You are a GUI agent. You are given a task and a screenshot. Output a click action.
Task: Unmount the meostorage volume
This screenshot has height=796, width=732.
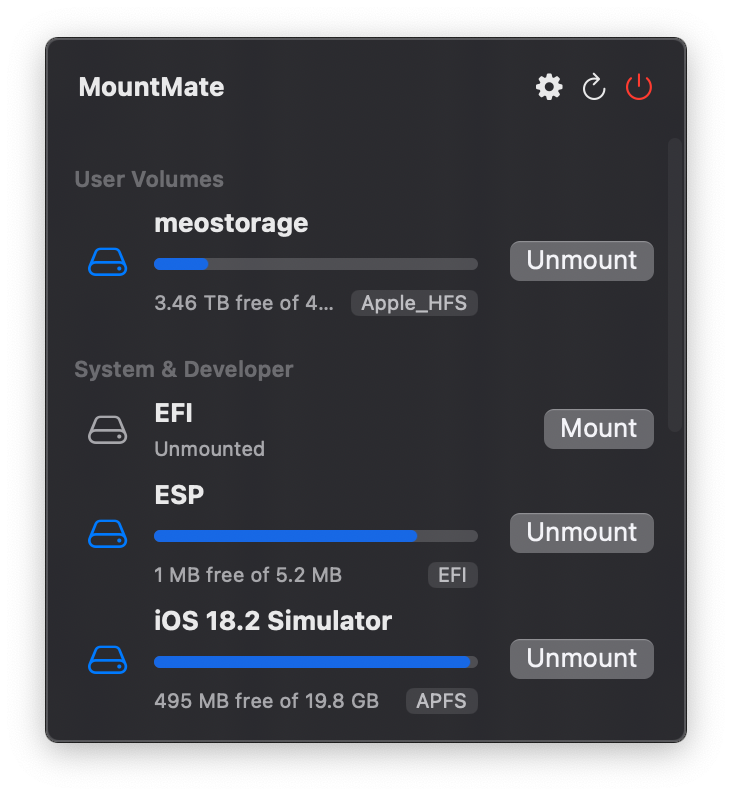582,261
